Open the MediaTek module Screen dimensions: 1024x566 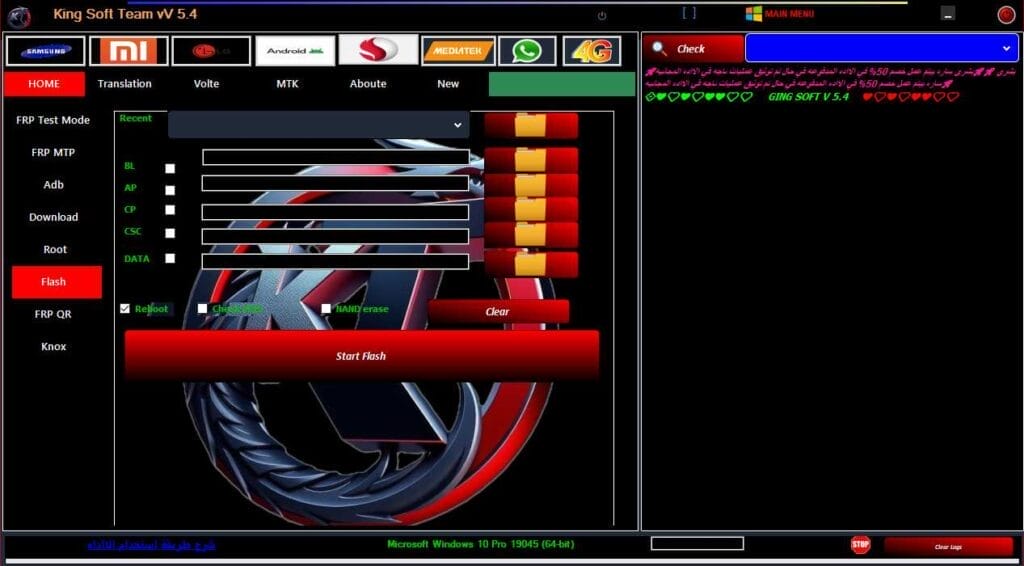tap(458, 51)
